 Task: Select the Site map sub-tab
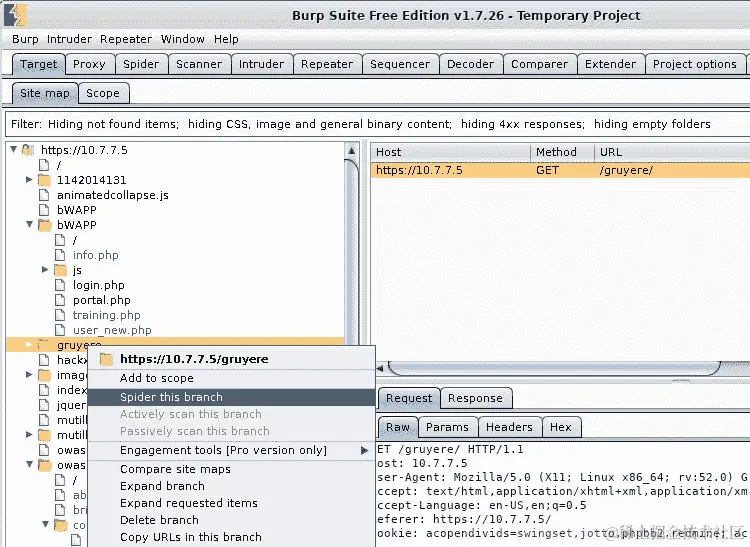45,93
